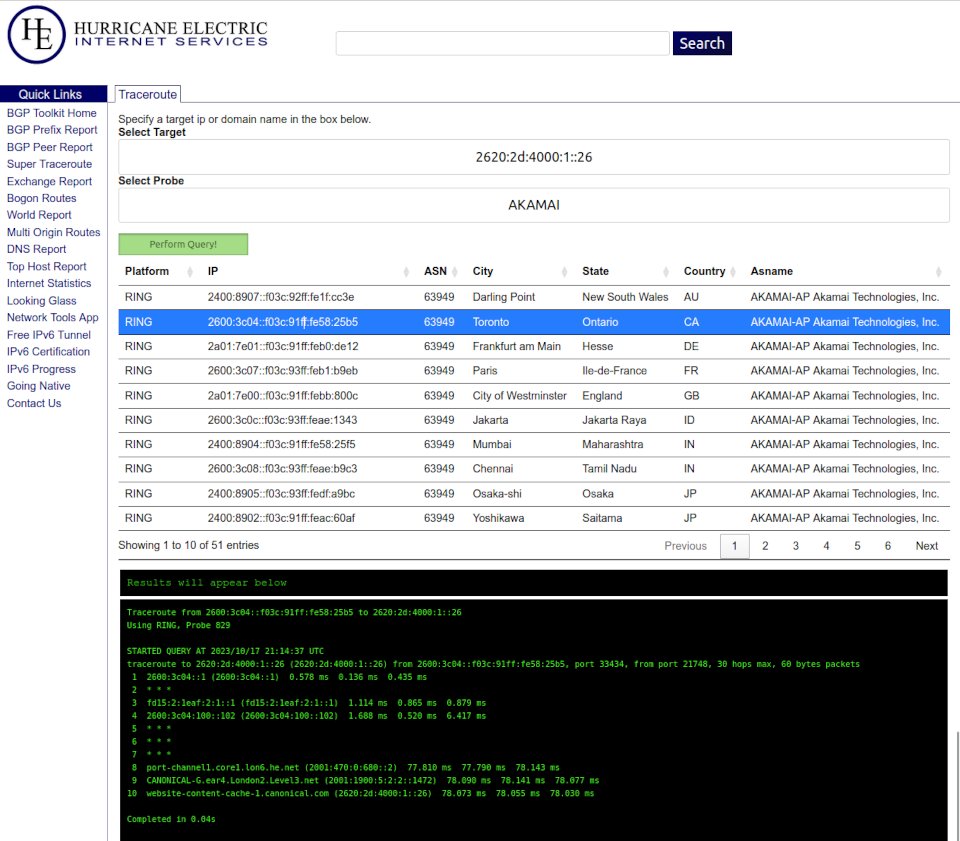The image size is (960, 841).
Task: Click IP 2a01:7e01::f03c:91ff:feb0:de12 cell
Action: 283,346
